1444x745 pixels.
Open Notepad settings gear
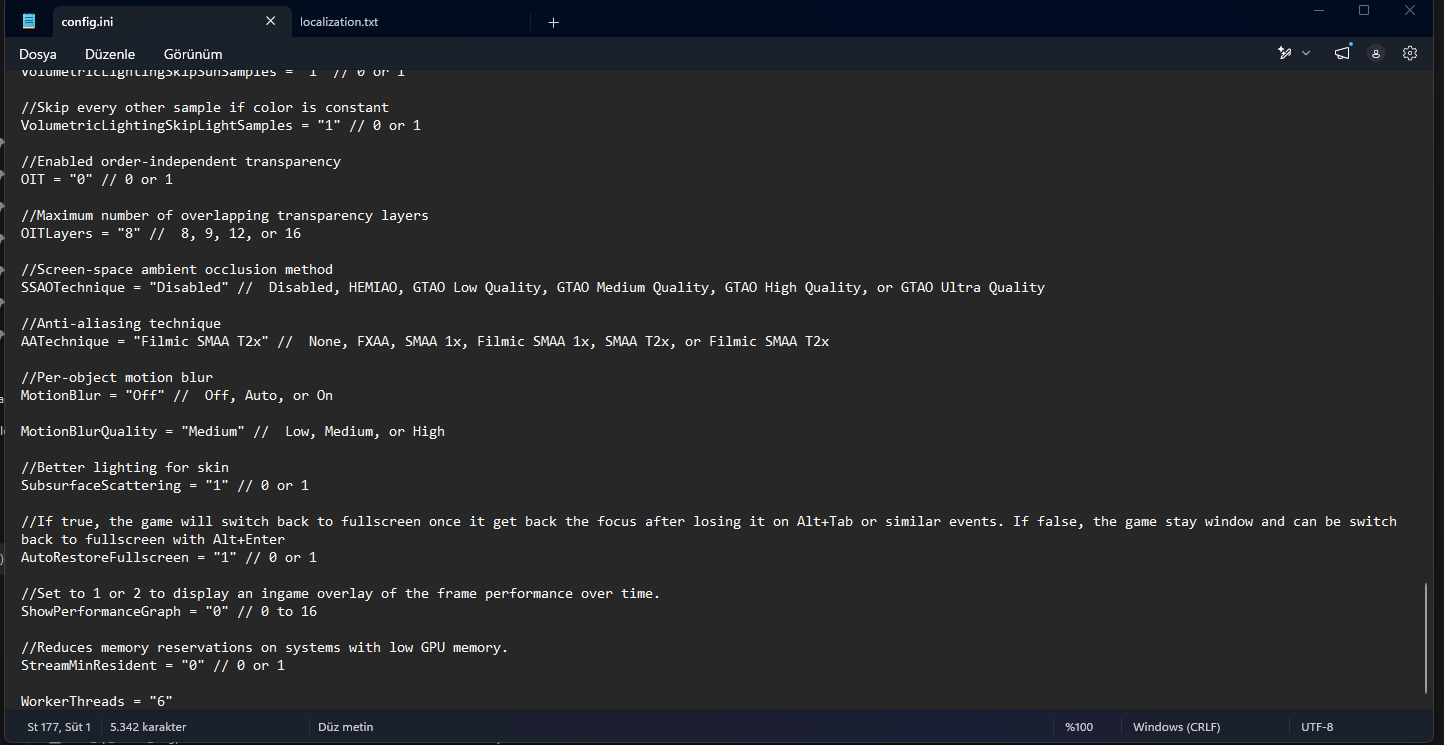(1410, 53)
